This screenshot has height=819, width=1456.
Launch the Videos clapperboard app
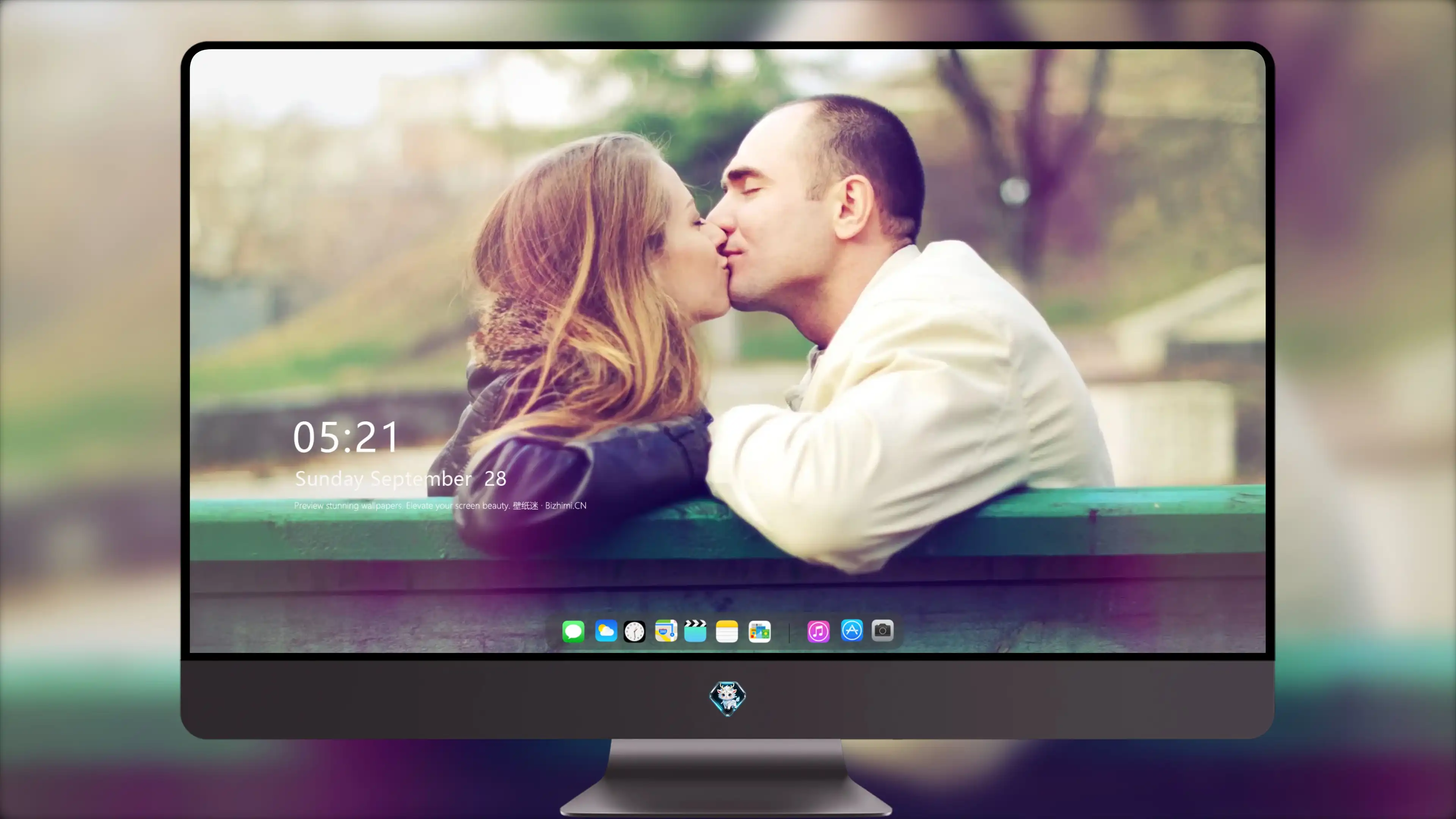(x=695, y=631)
